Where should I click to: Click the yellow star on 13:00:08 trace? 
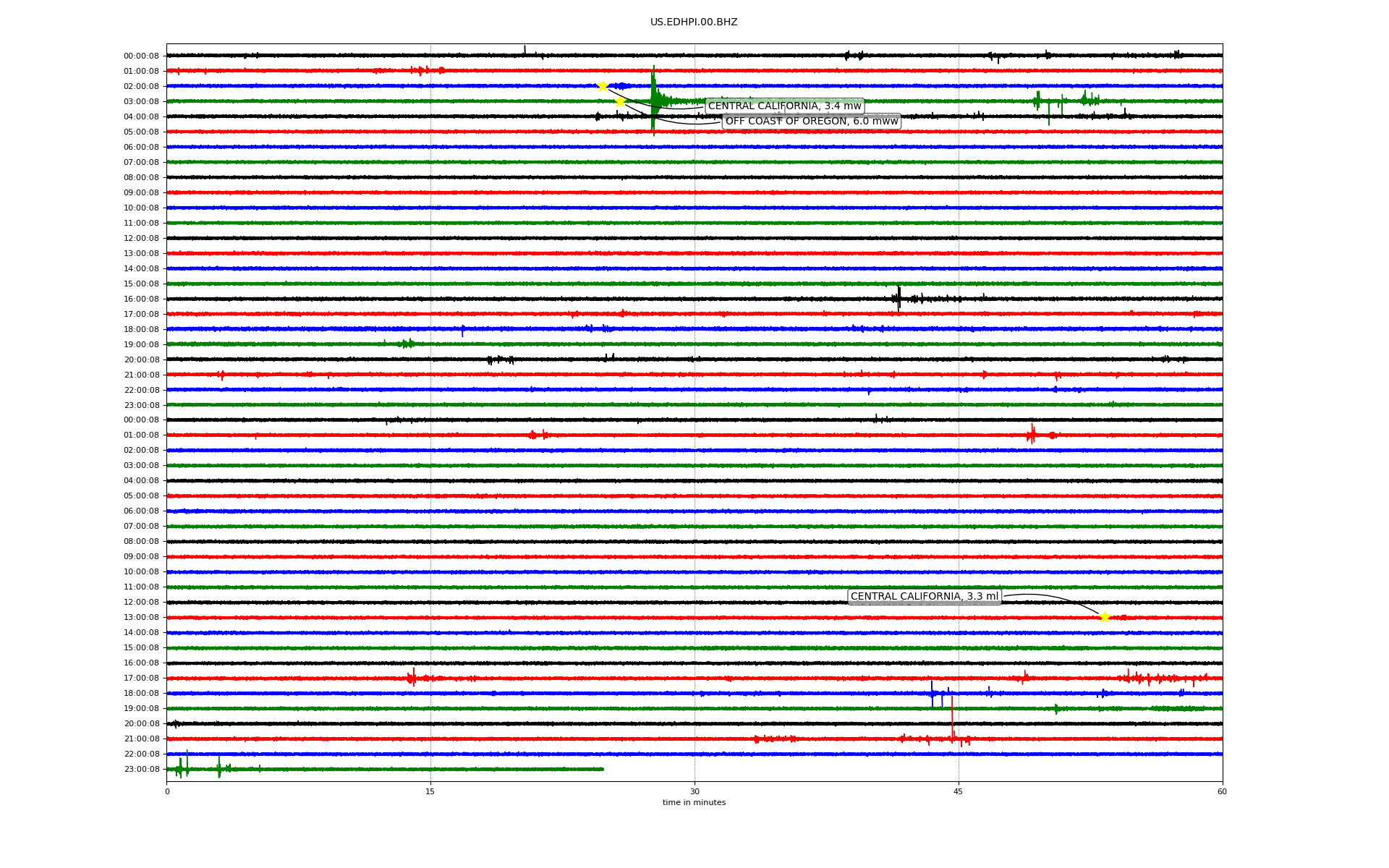point(1104,617)
